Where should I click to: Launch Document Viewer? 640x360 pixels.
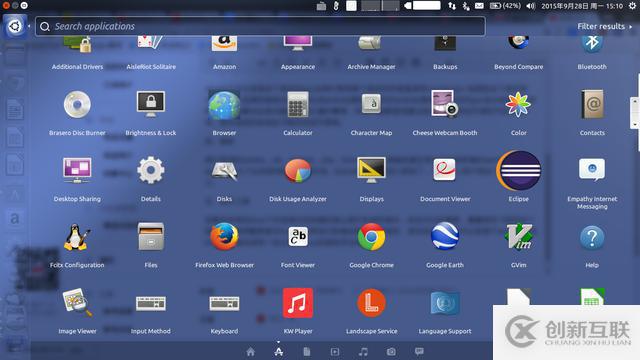click(x=444, y=170)
